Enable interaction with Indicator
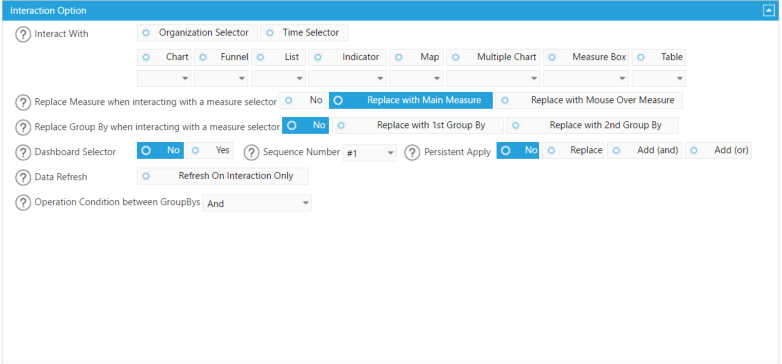Viewport: 782px width, 364px height. [x=347, y=57]
